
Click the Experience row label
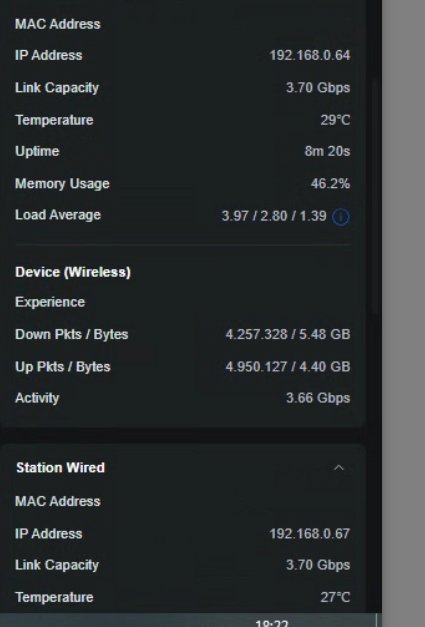click(50, 302)
